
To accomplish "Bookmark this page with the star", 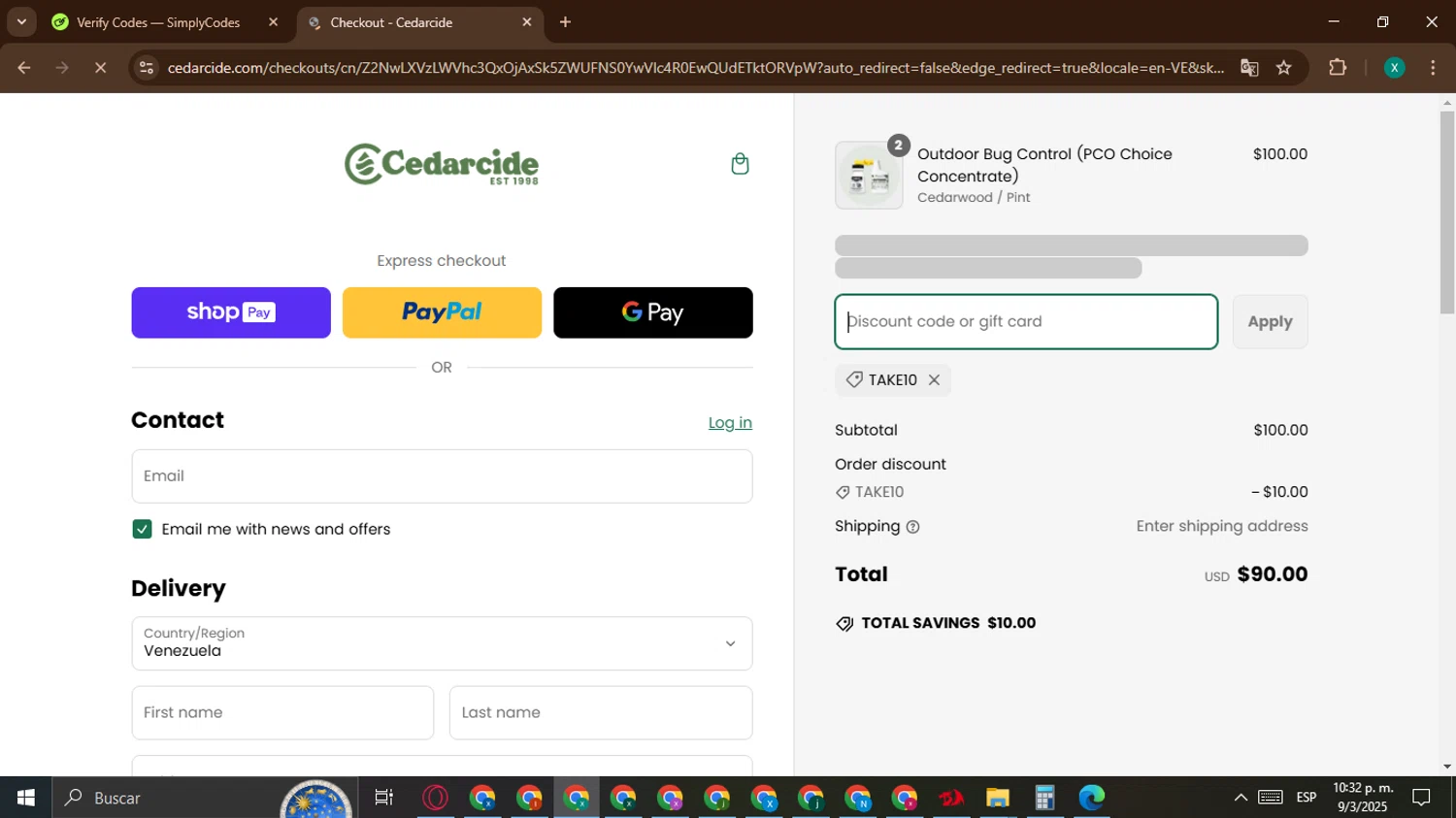I will pyautogui.click(x=1284, y=68).
